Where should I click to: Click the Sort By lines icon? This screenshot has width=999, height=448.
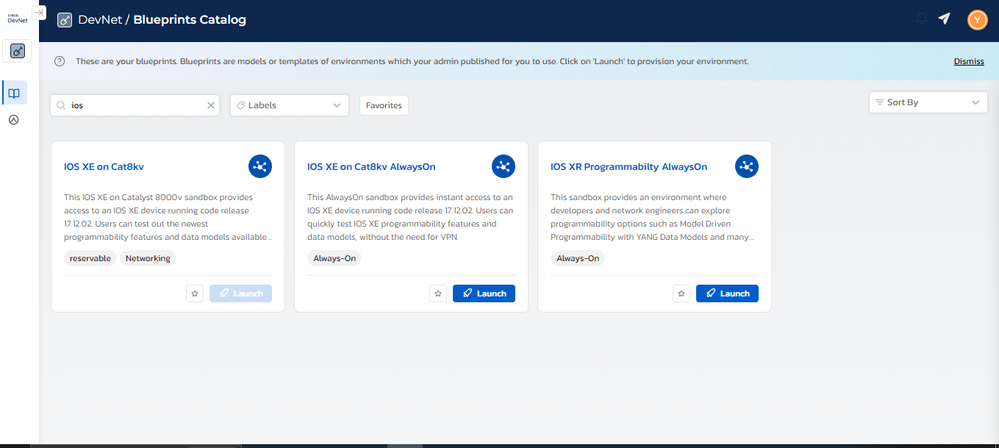pyautogui.click(x=879, y=102)
